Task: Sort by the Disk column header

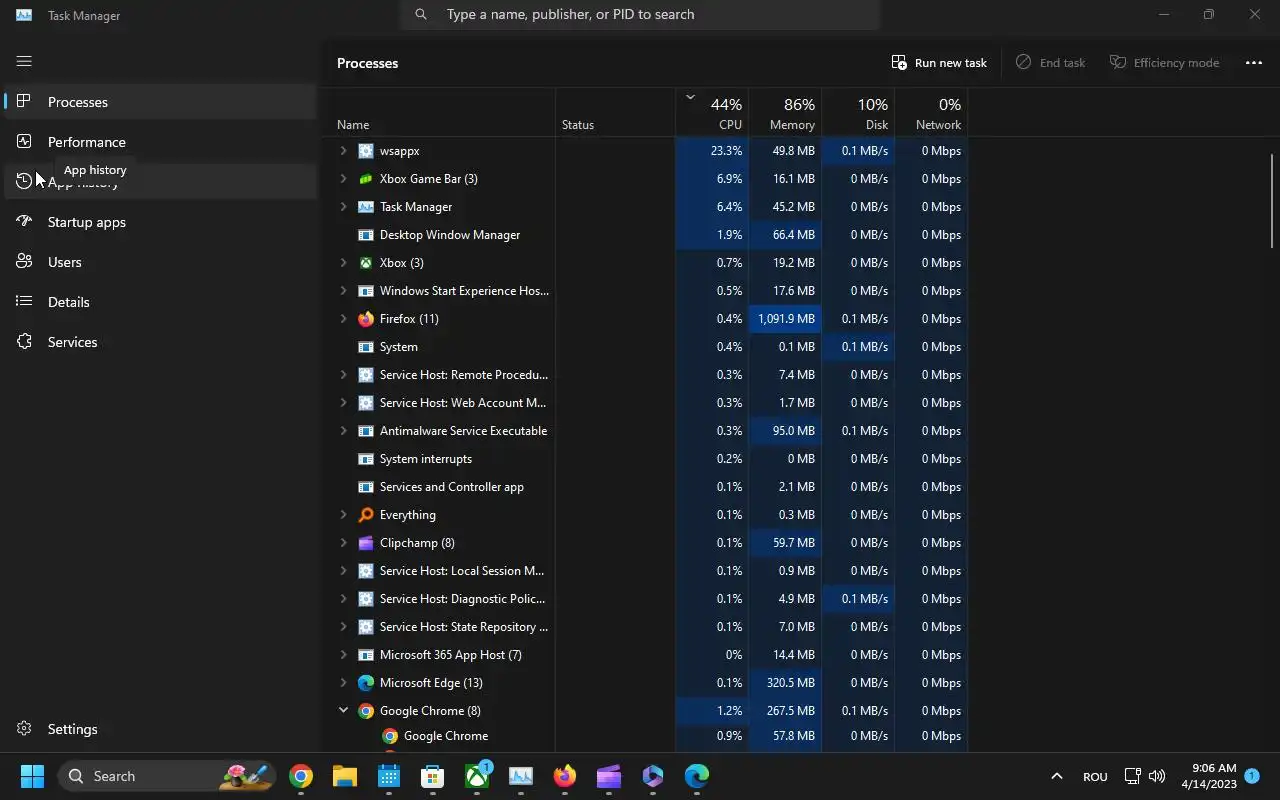Action: coord(858,112)
